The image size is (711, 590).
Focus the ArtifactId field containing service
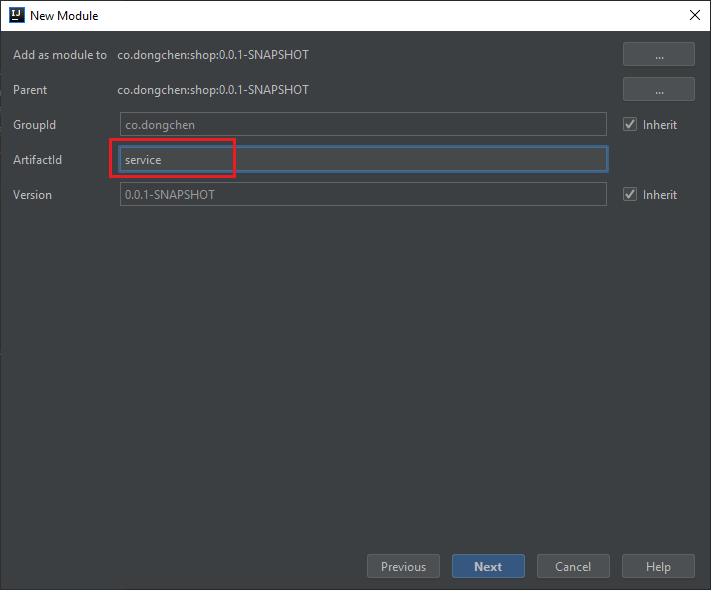(362, 160)
